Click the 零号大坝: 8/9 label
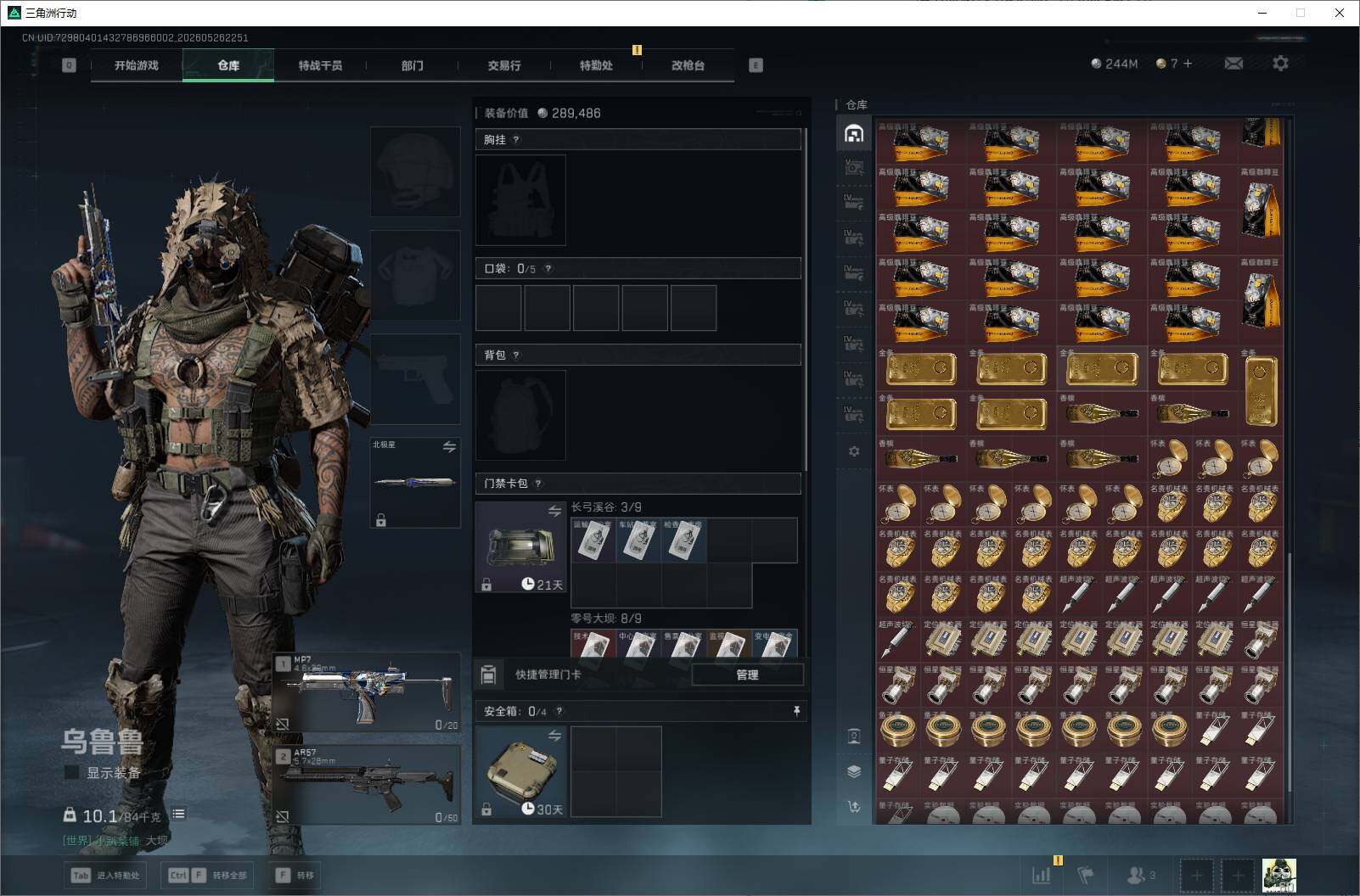The width and height of the screenshot is (1360, 896). pyautogui.click(x=606, y=619)
